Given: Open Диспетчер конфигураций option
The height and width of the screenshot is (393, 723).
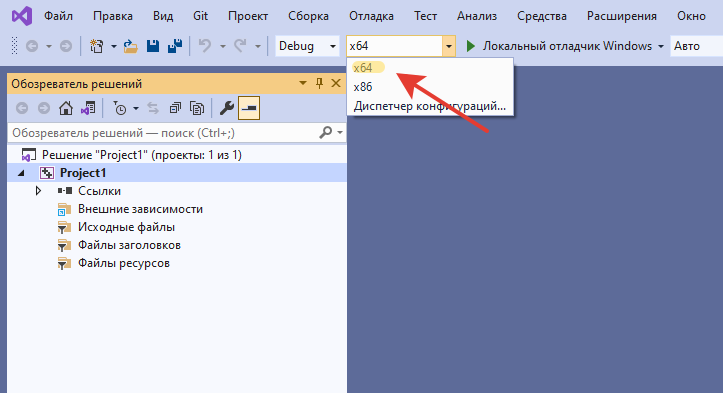Looking at the screenshot, I should tap(429, 106).
